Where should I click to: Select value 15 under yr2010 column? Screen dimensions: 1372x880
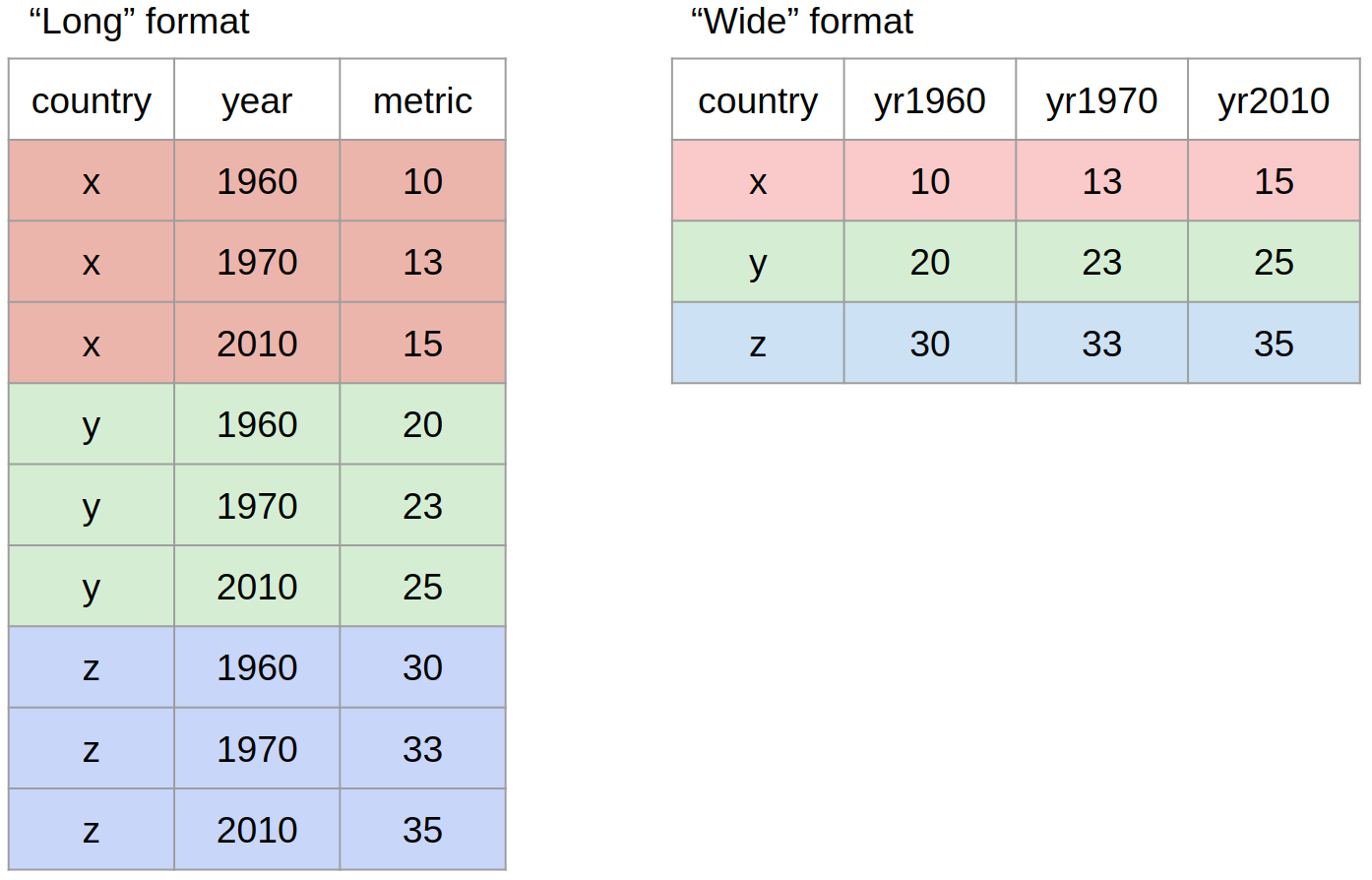coord(1273,181)
